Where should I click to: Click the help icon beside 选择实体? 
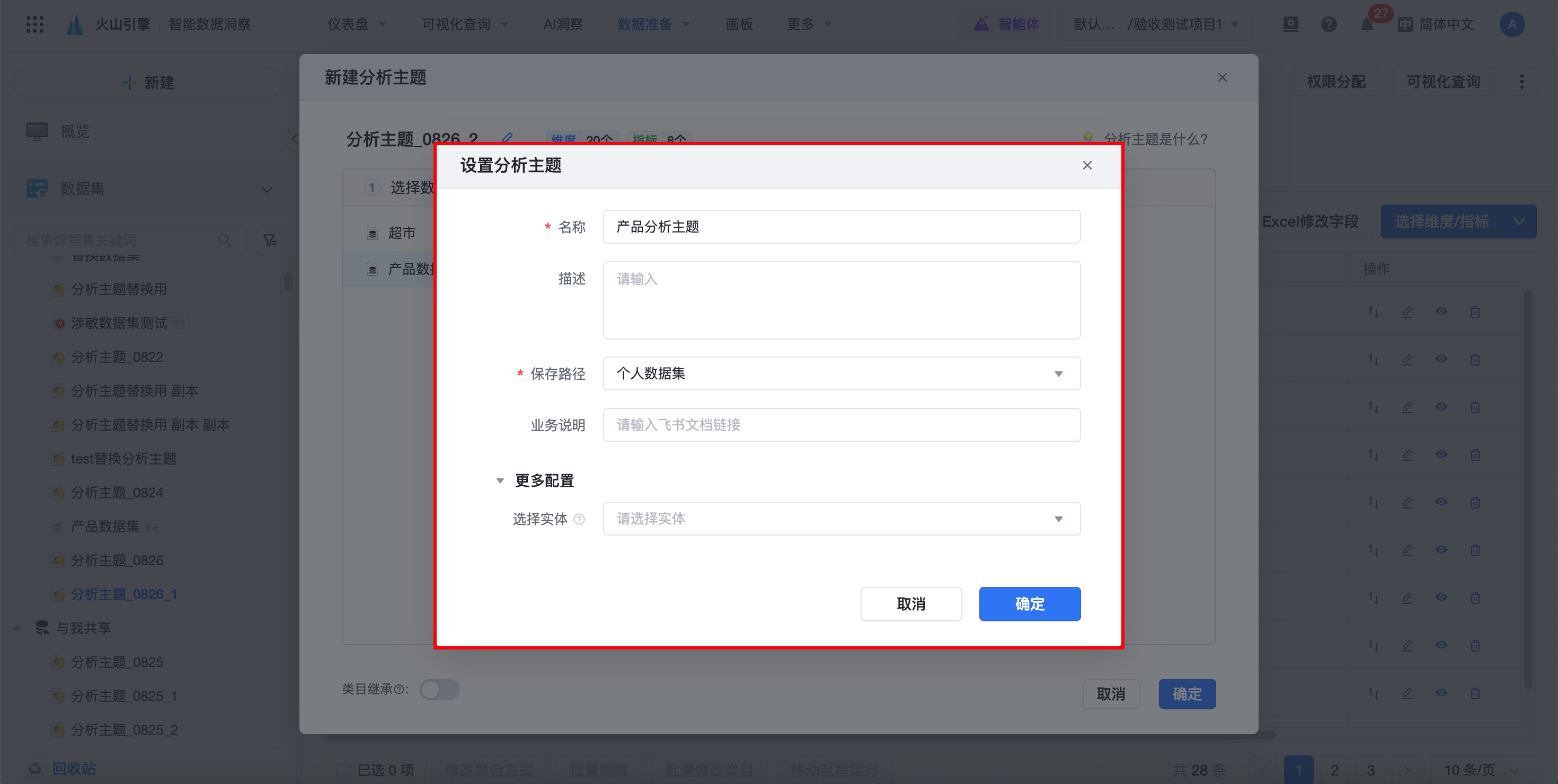click(579, 519)
